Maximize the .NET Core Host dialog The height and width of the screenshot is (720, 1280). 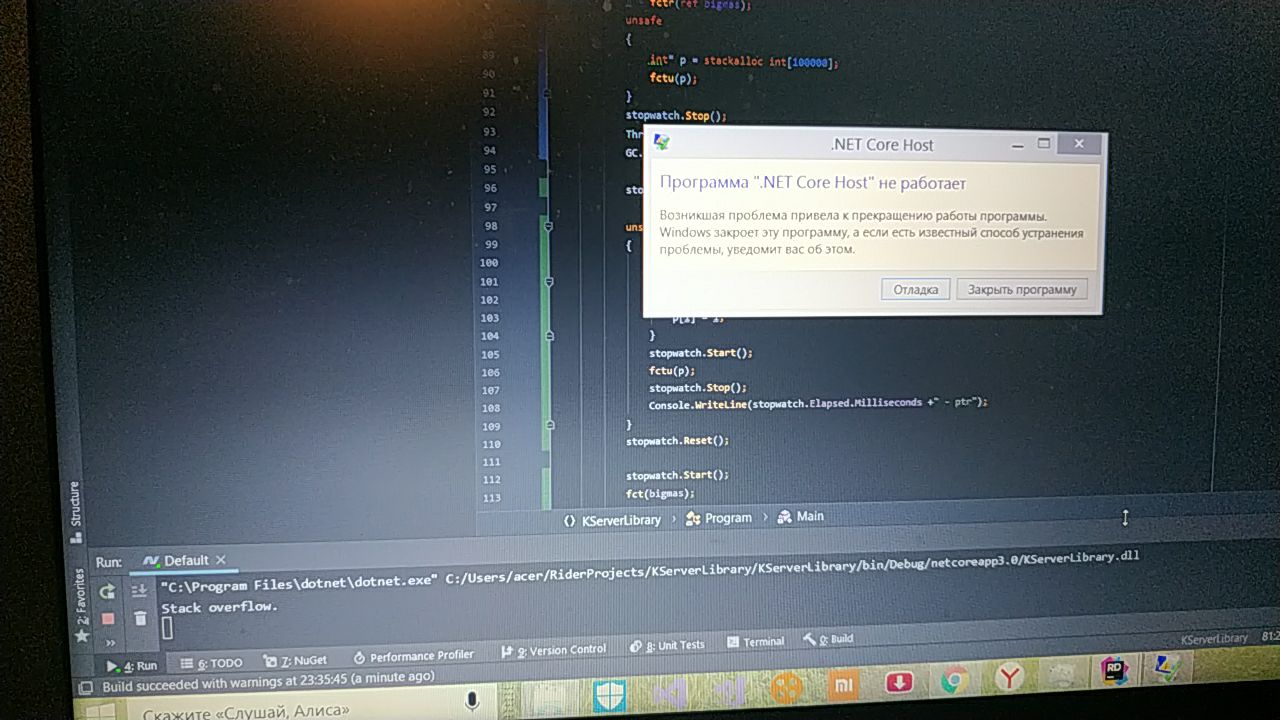click(1043, 144)
